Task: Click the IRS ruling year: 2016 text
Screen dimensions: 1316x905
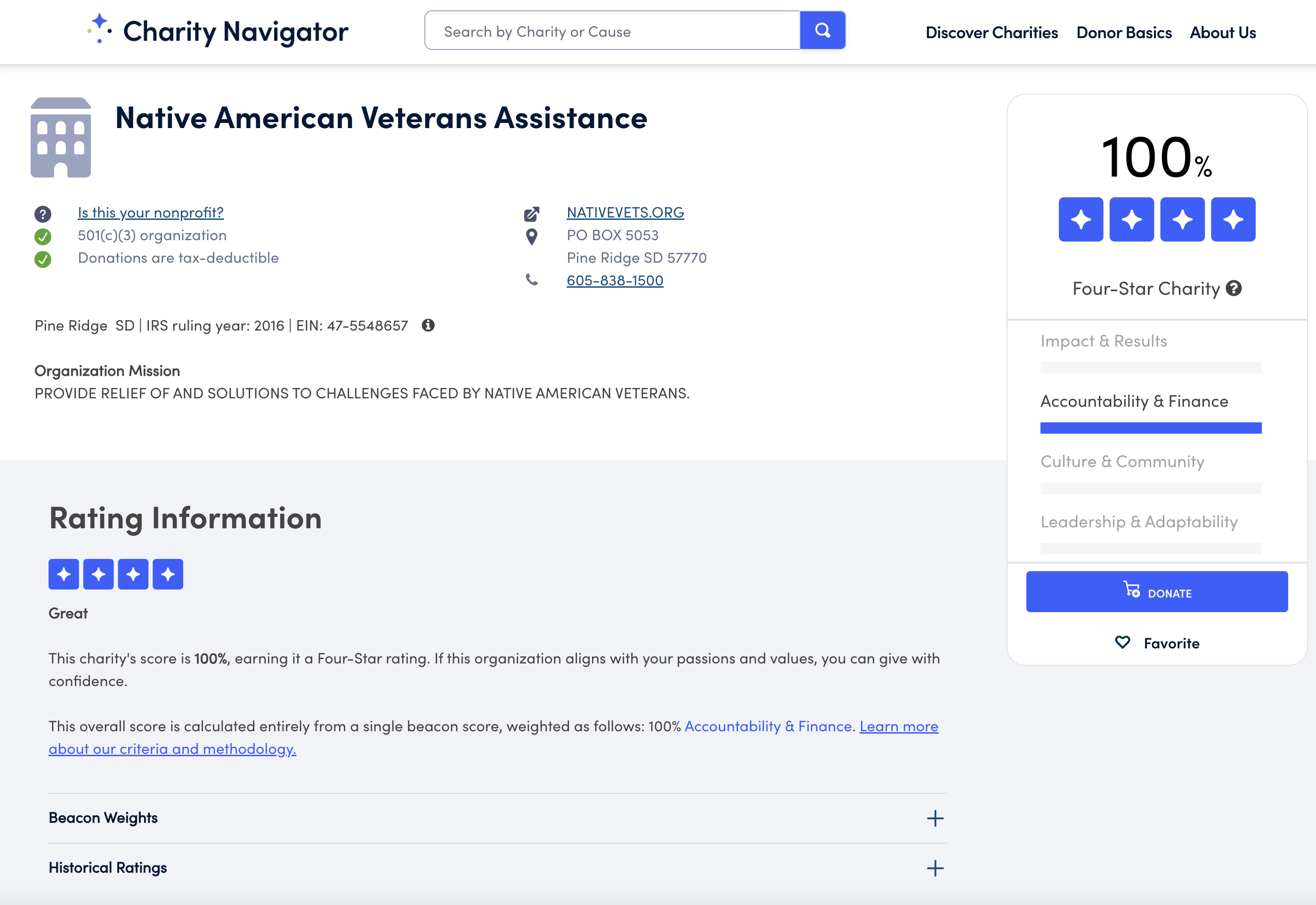Action: tap(215, 325)
